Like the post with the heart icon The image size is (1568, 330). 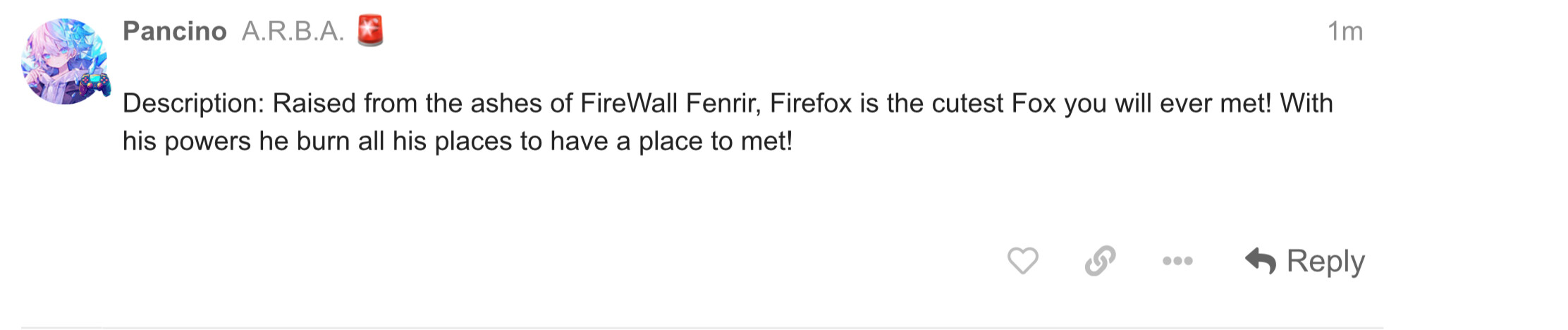[x=1022, y=261]
